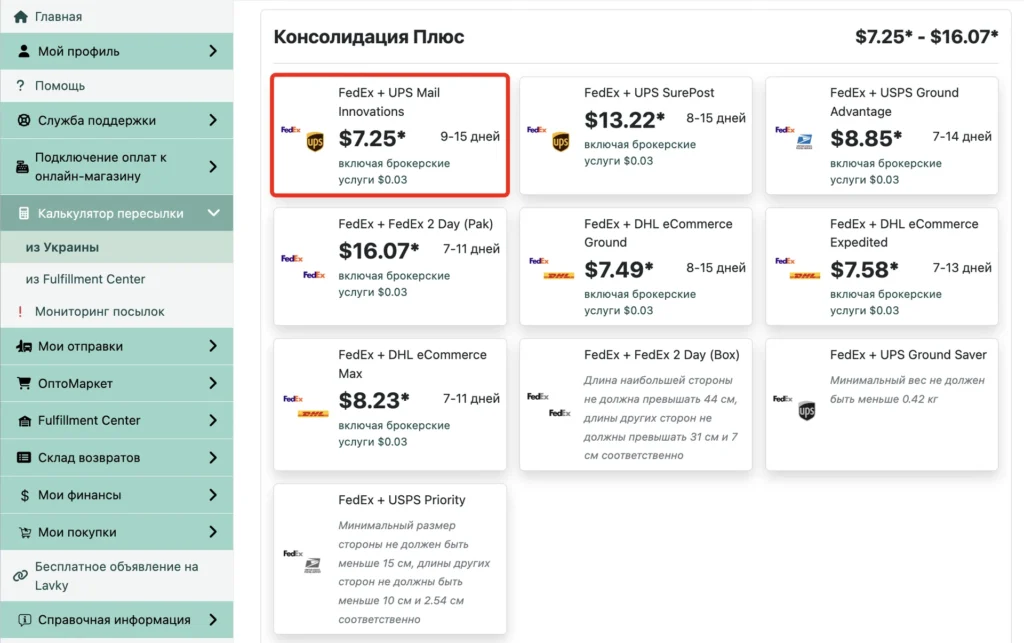This screenshot has width=1024, height=643.
Task: Click the cart icon of Мои покупки
Action: (24, 533)
